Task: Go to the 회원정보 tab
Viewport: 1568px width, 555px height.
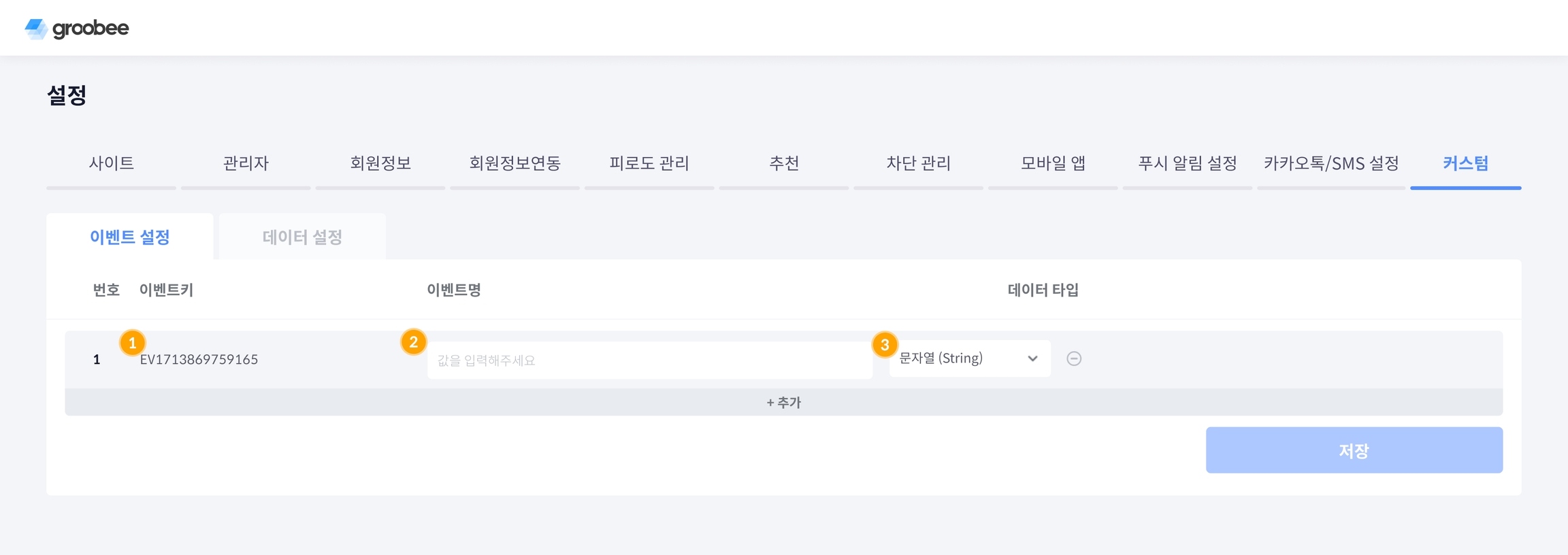Action: (380, 163)
